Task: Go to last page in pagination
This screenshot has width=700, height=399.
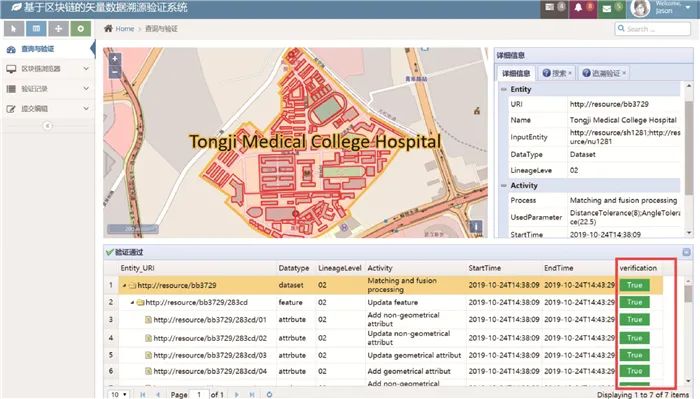Action: point(252,395)
